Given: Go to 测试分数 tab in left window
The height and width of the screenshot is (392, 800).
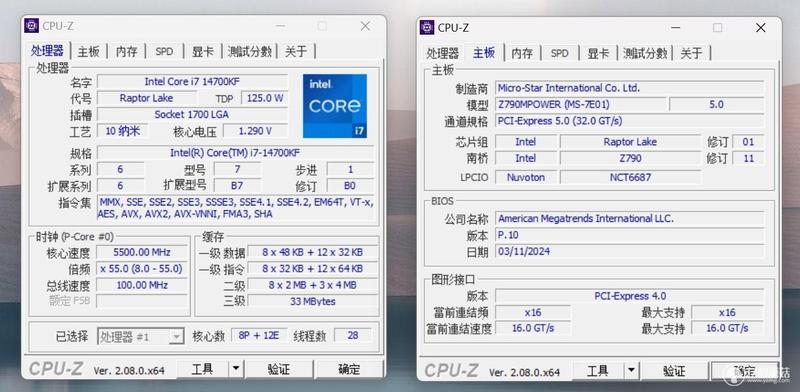Looking at the screenshot, I should (249, 52).
